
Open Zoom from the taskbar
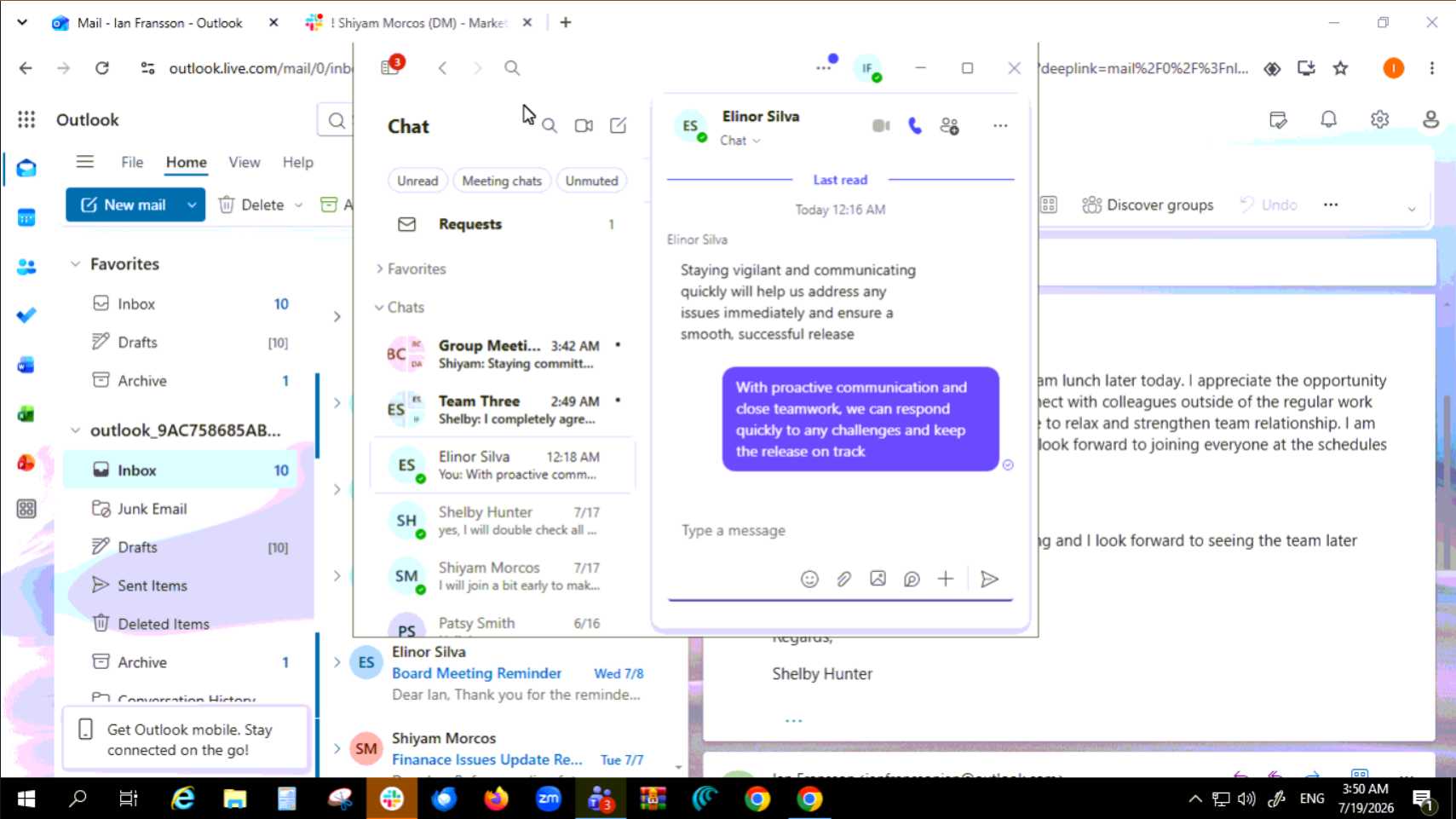pyautogui.click(x=549, y=799)
